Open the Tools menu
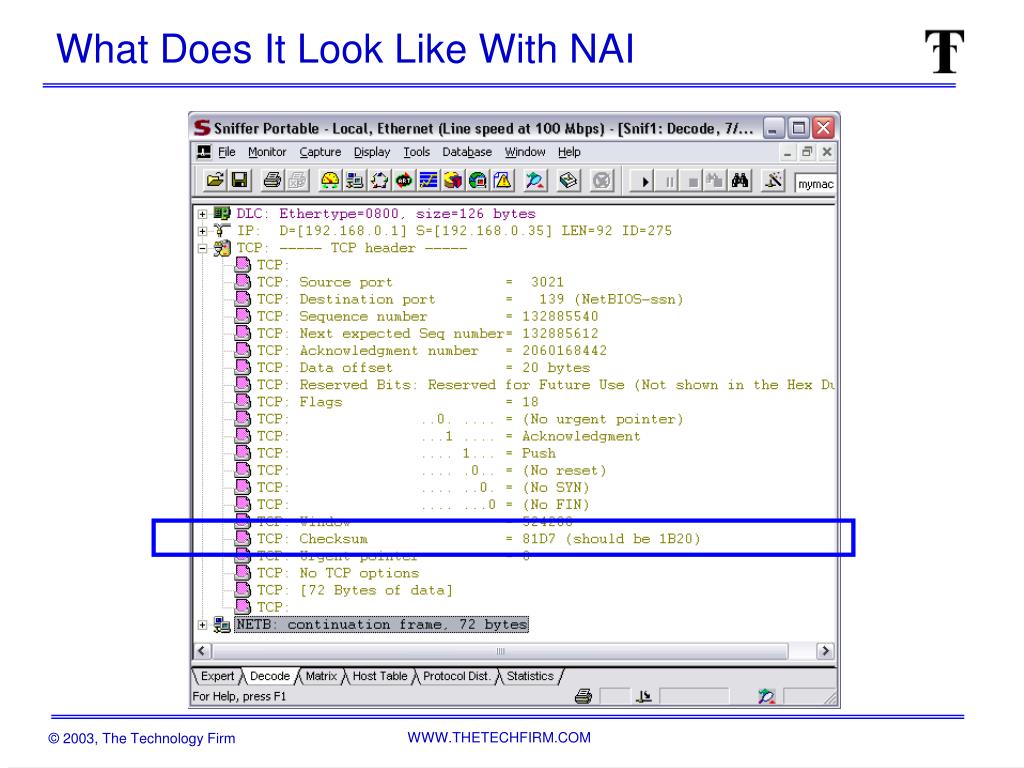 pos(416,152)
